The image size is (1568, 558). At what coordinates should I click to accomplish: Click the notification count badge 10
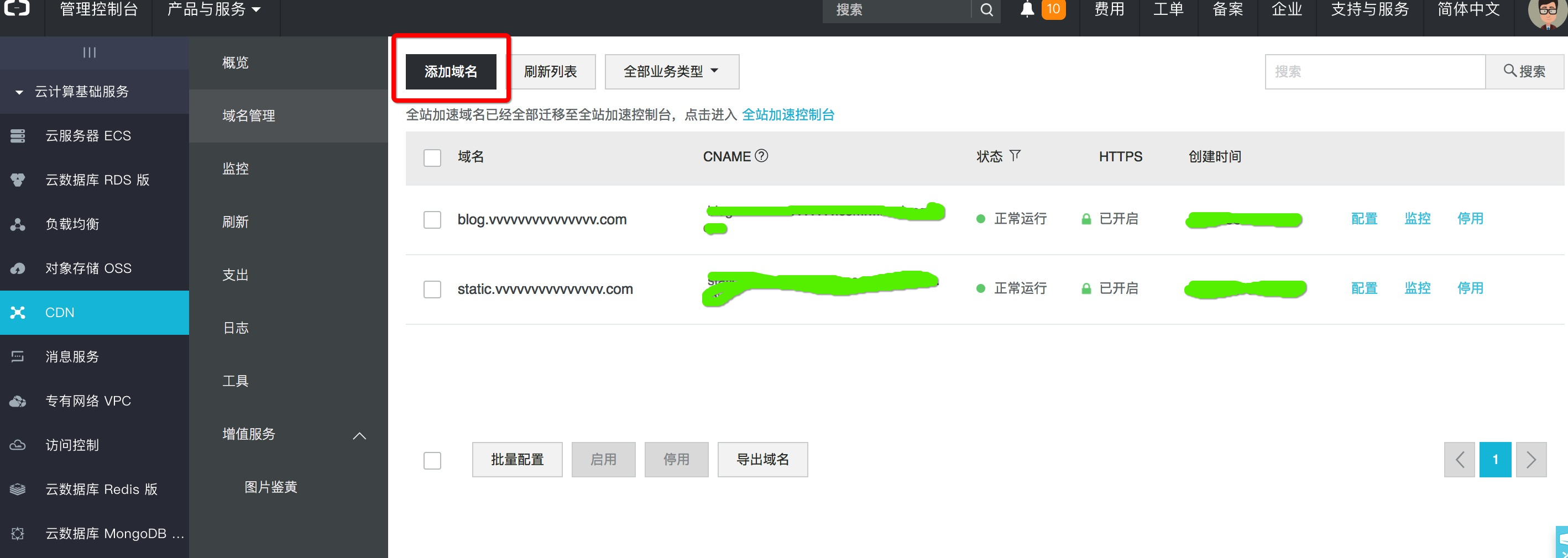(1054, 9)
